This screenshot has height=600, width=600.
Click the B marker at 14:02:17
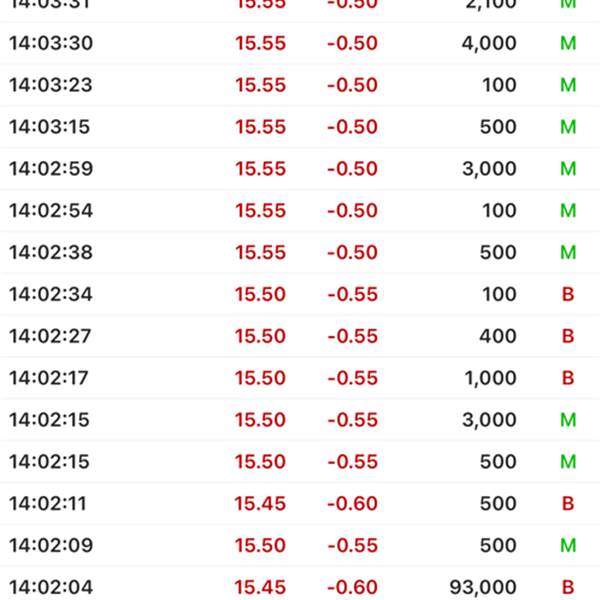[x=568, y=379]
